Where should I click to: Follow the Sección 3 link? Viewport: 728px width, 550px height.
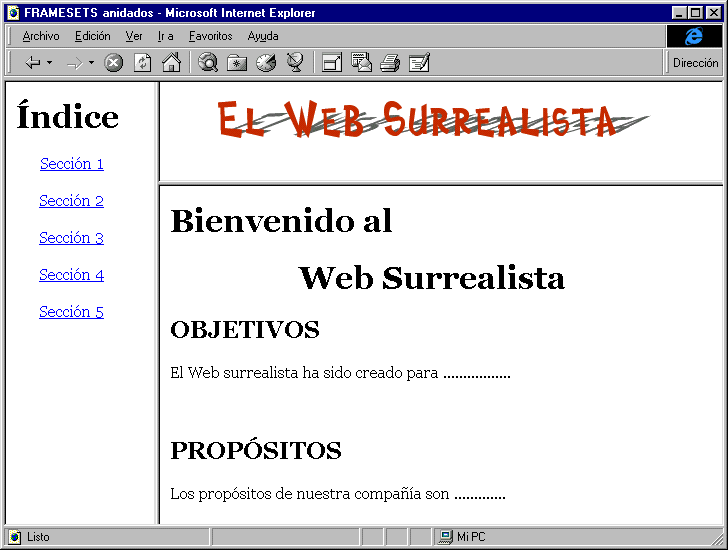pyautogui.click(x=72, y=238)
